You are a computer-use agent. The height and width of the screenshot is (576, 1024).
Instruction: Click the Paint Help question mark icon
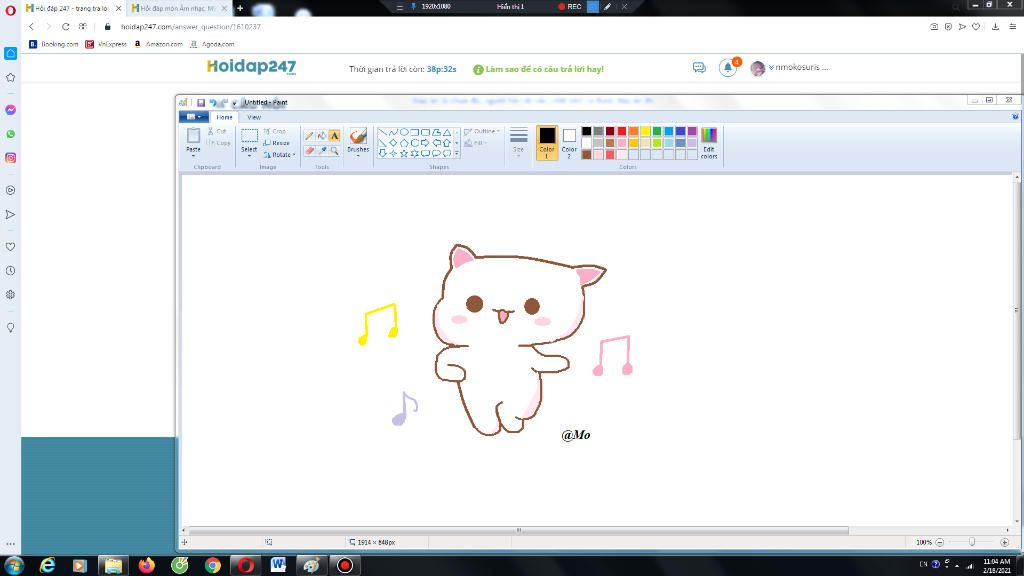click(x=1015, y=117)
